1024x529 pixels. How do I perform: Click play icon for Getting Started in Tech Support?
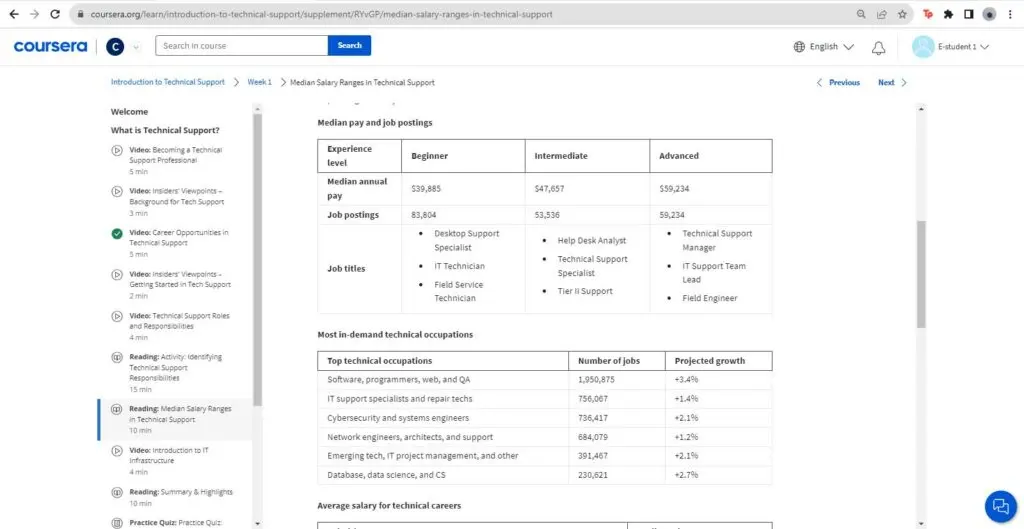click(x=117, y=274)
